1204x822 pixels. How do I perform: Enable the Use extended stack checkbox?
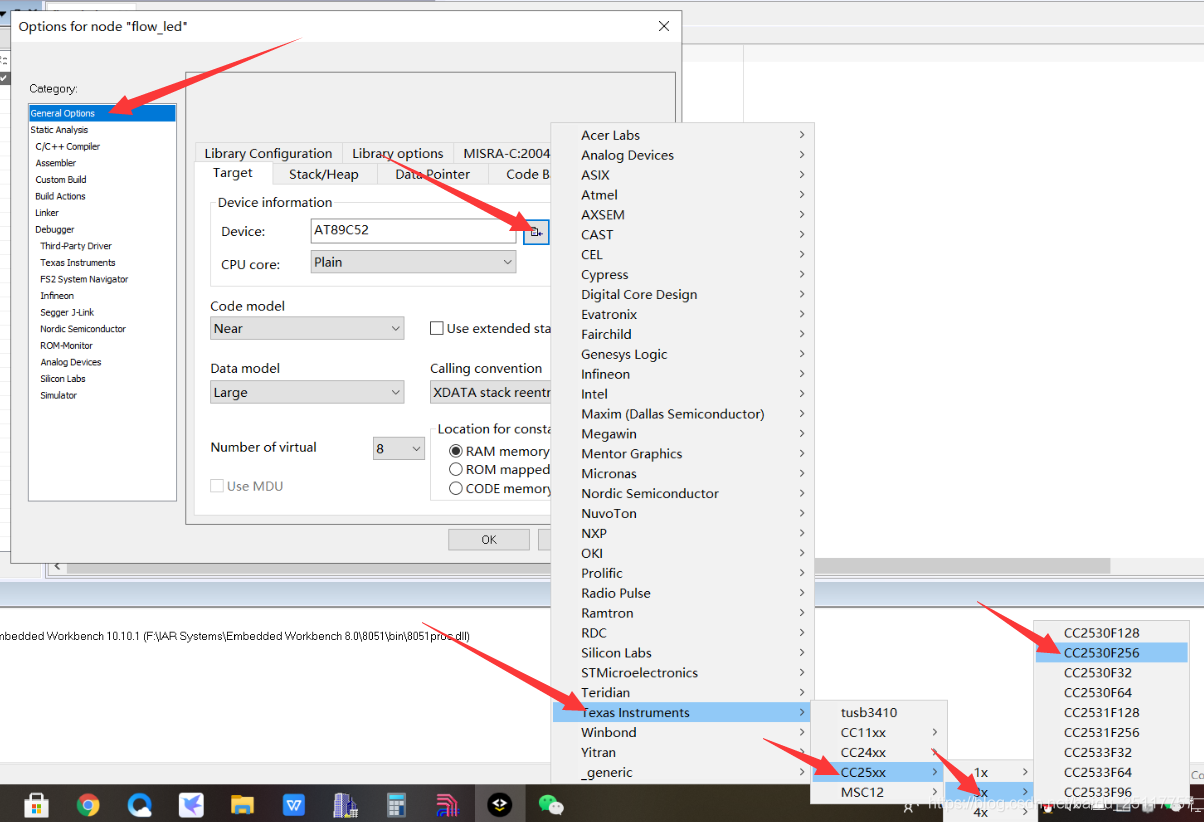point(437,328)
